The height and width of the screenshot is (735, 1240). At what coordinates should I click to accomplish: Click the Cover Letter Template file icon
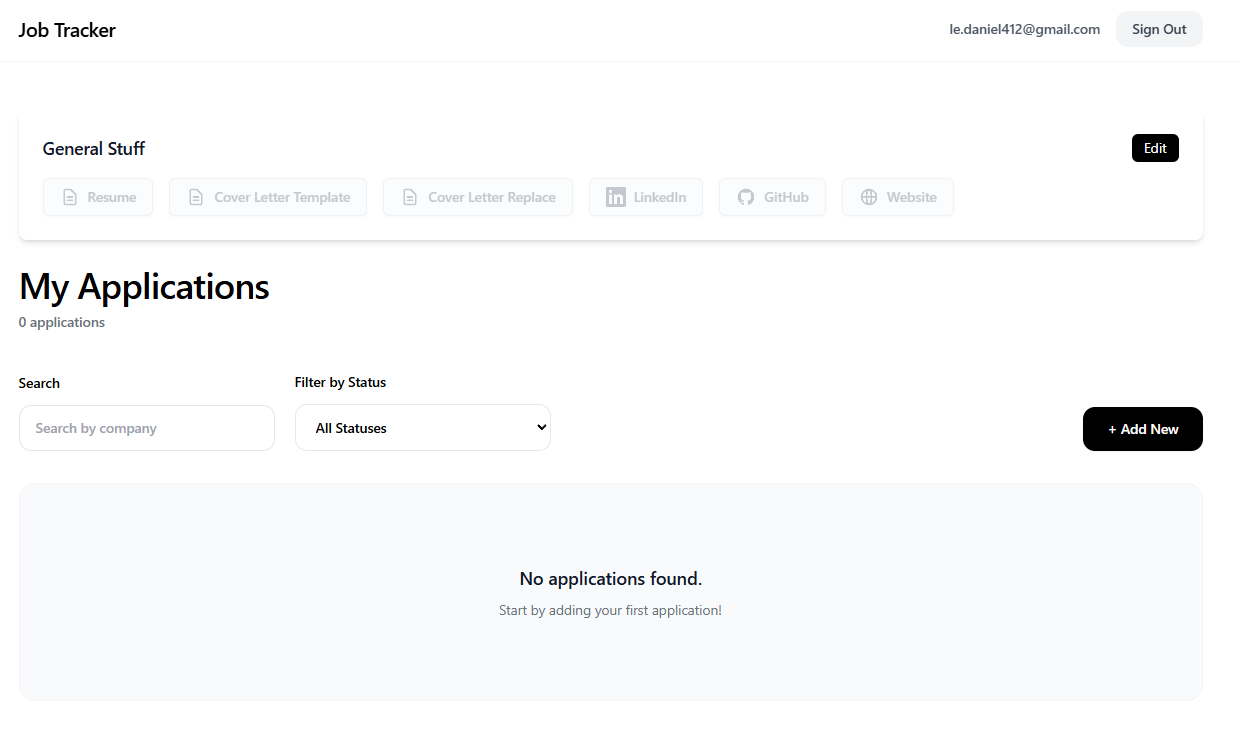[196, 198]
